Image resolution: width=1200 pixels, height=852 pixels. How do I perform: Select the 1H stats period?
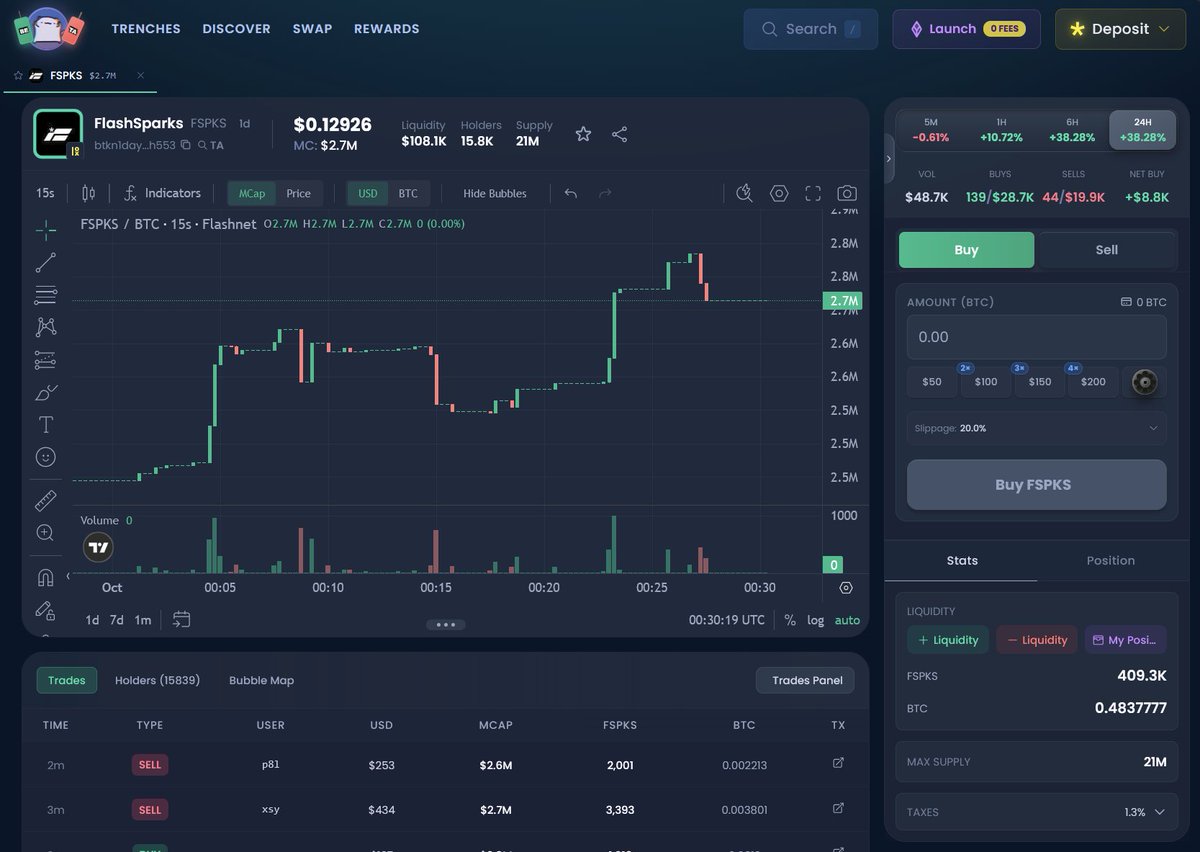pos(1001,130)
